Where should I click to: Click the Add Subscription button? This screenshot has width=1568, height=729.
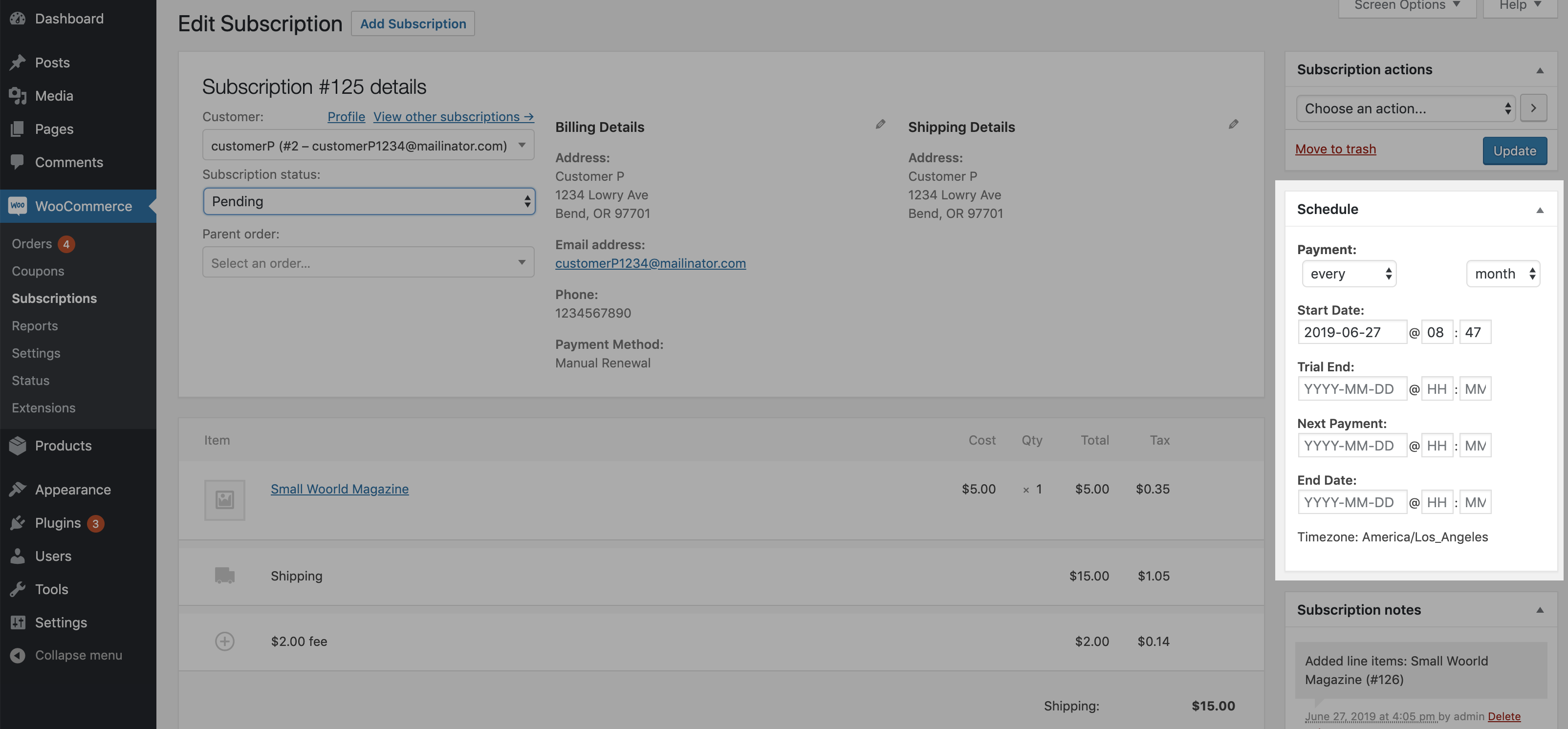point(413,23)
